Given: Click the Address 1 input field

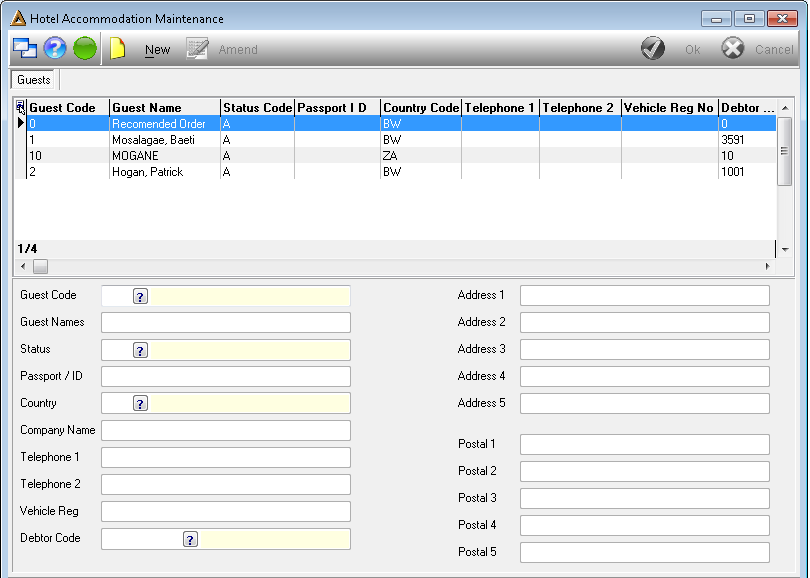Looking at the screenshot, I should [645, 295].
